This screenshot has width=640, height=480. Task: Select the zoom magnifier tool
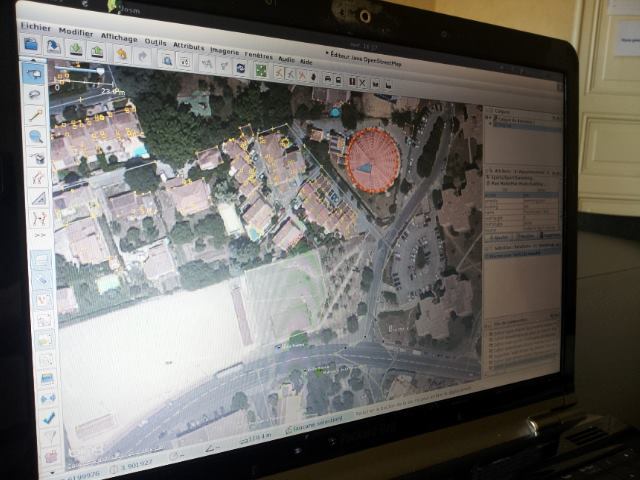pos(36,136)
